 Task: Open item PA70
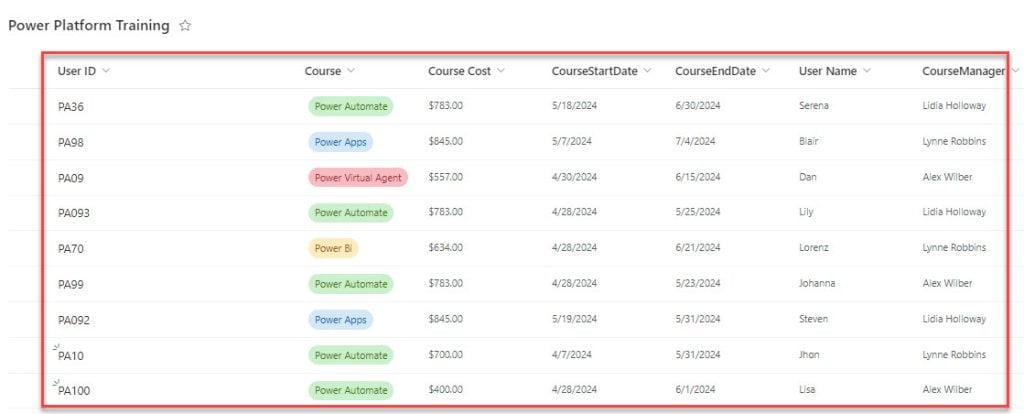[71, 249]
